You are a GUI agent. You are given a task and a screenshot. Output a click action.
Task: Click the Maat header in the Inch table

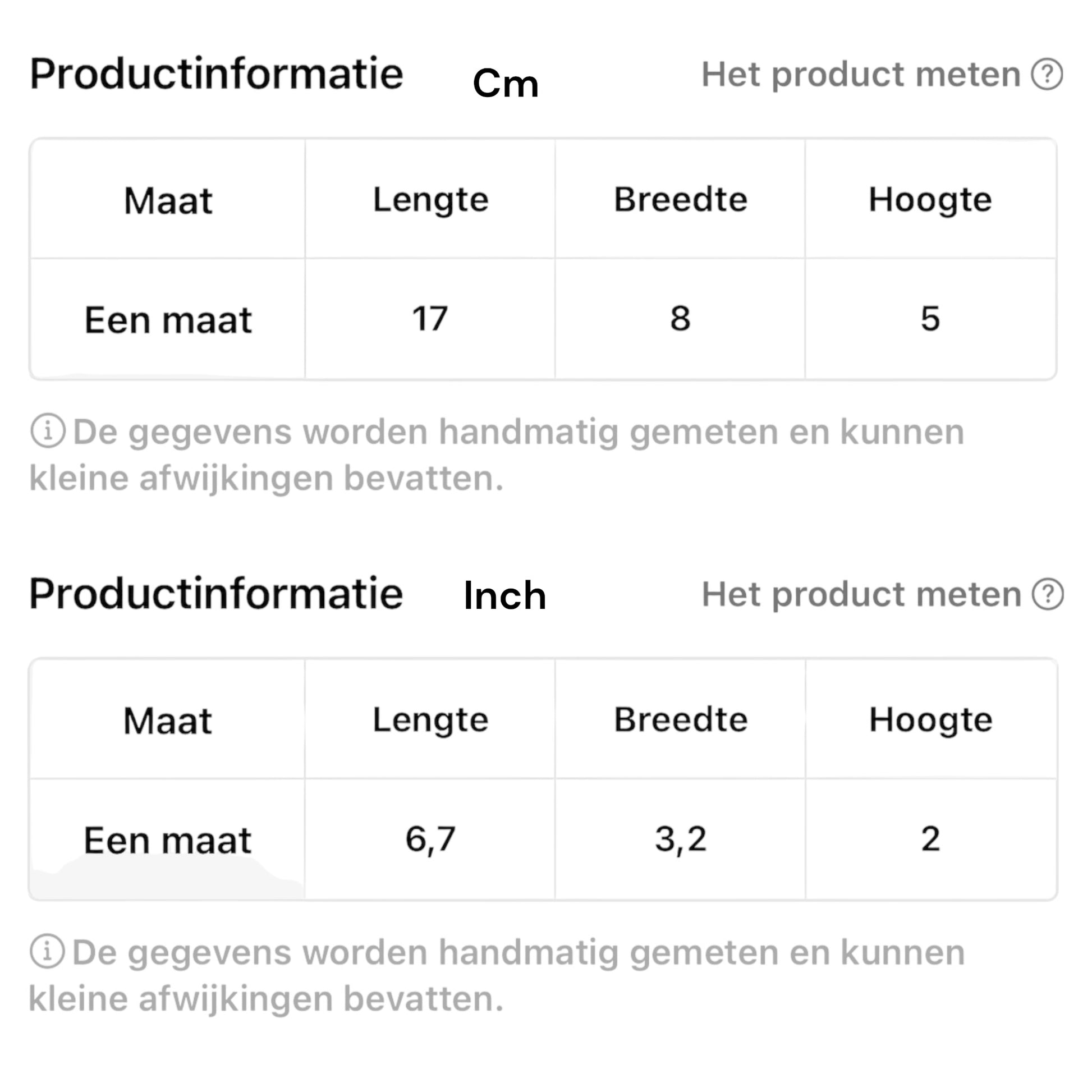pos(167,721)
